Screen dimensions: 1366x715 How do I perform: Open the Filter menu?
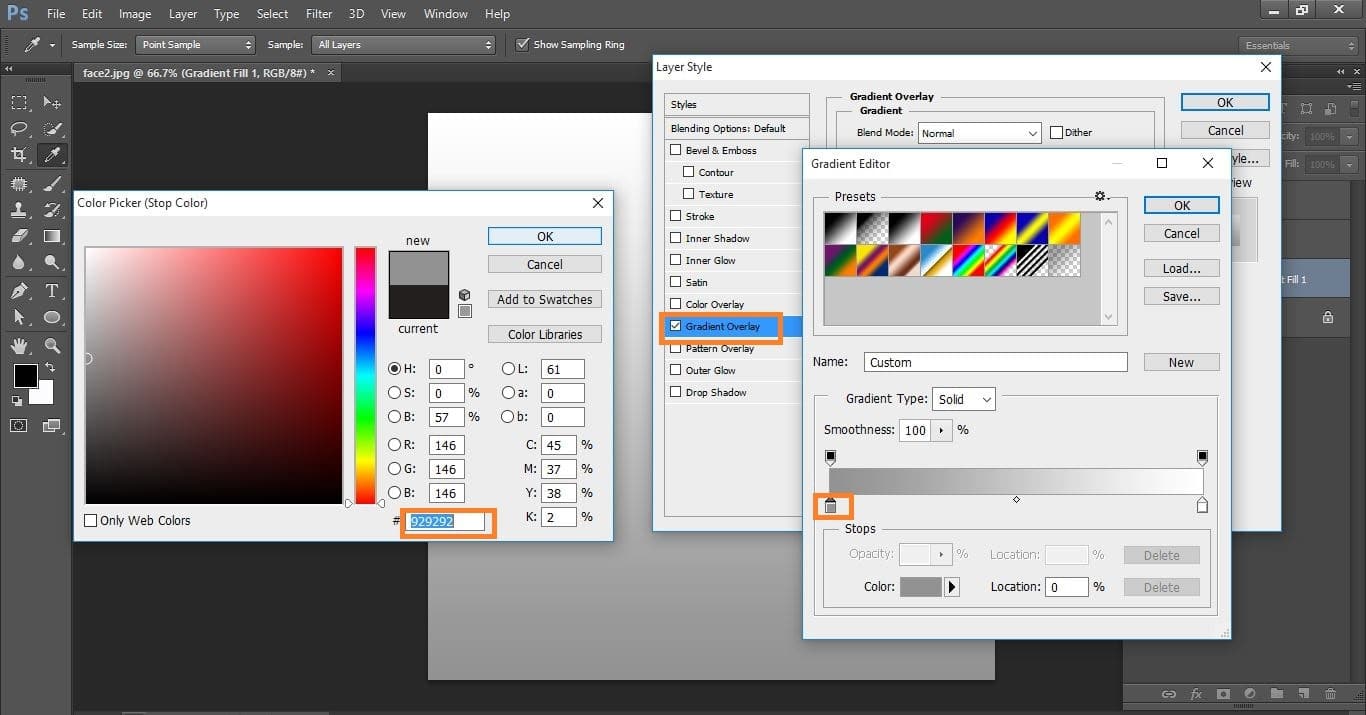319,14
